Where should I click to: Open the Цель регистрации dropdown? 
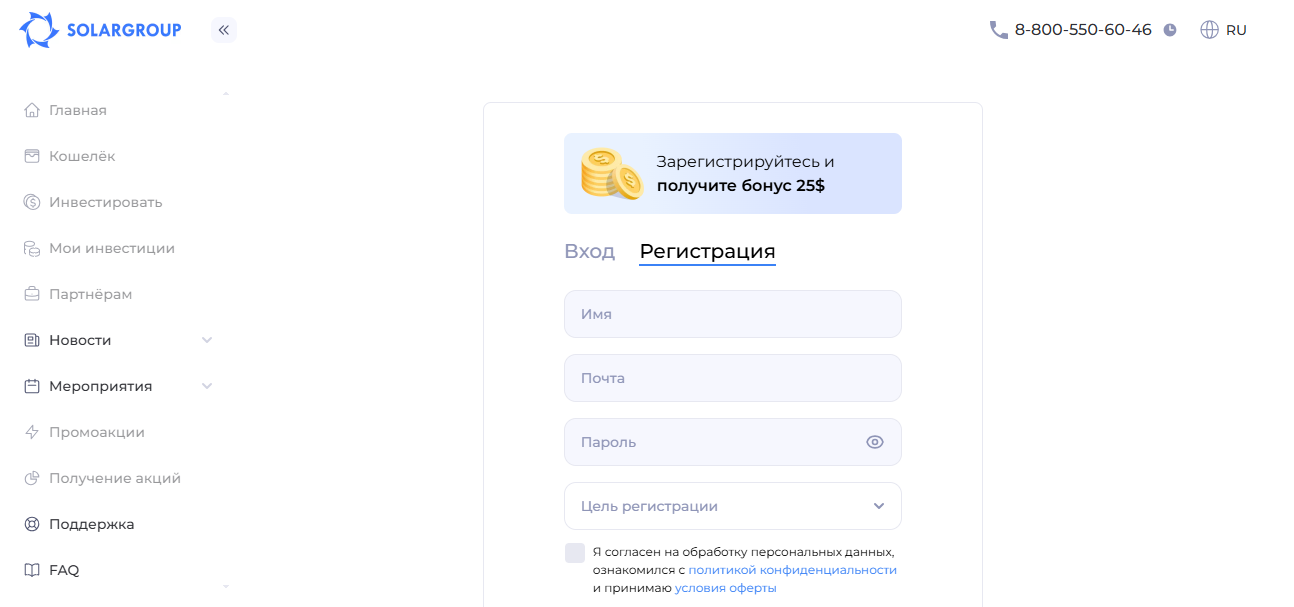[732, 506]
